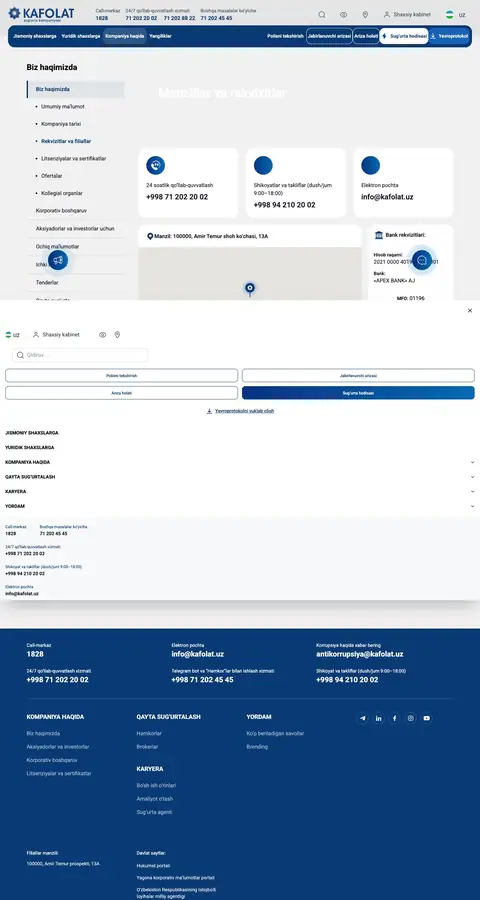The width and height of the screenshot is (480, 900).
Task: Click YouTube icon in footer
Action: tap(427, 718)
